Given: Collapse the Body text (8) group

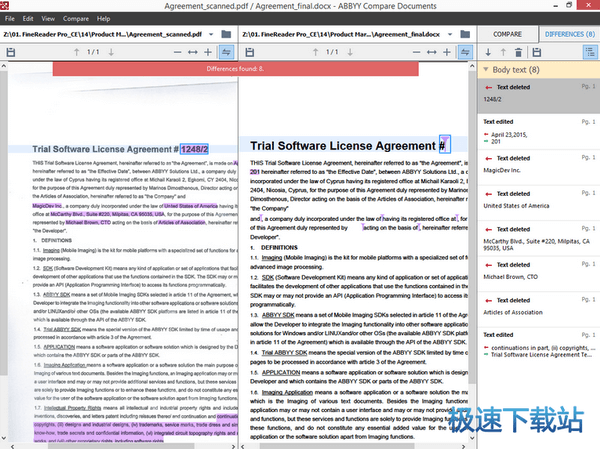Looking at the screenshot, I should click(486, 71).
